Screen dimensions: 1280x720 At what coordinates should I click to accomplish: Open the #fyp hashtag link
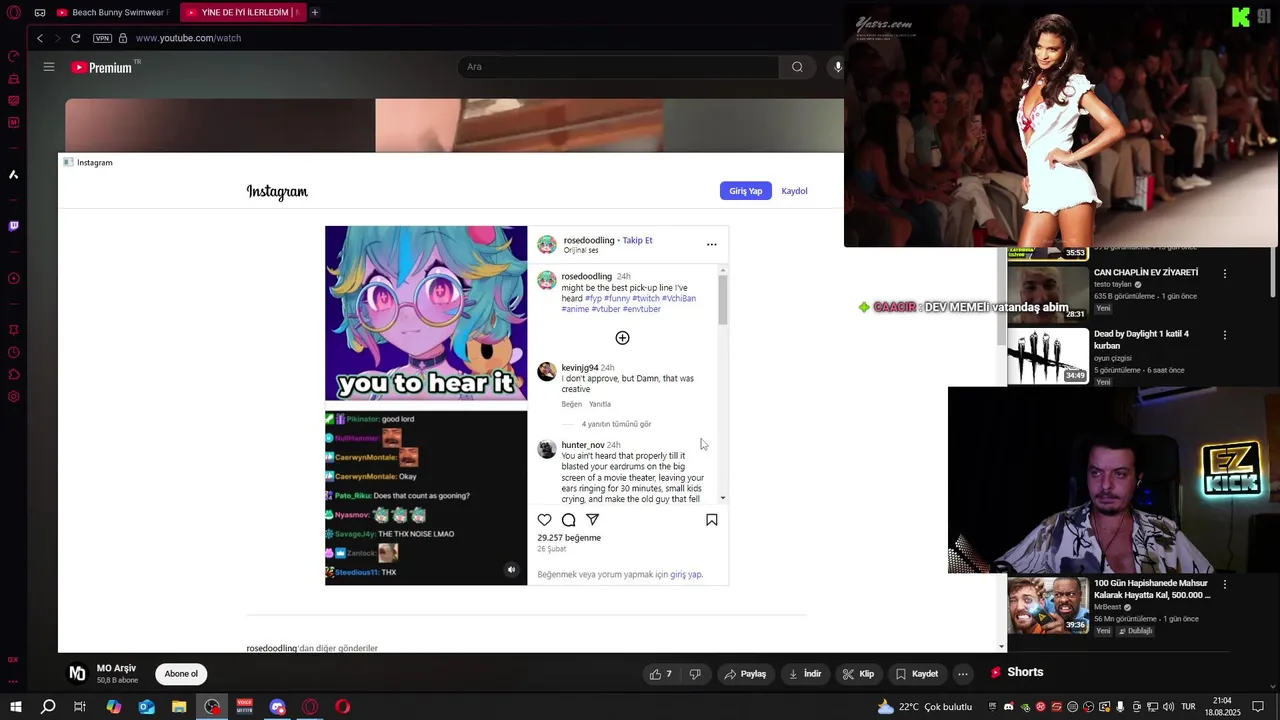tap(593, 298)
